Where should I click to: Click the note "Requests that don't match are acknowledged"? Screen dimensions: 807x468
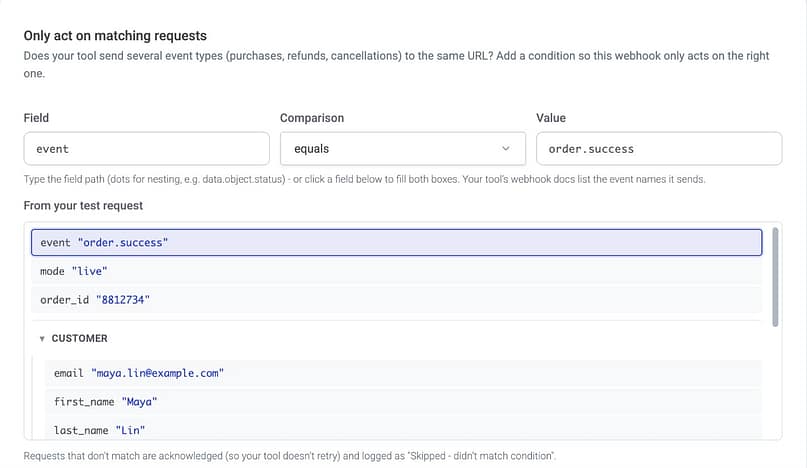pos(290,456)
